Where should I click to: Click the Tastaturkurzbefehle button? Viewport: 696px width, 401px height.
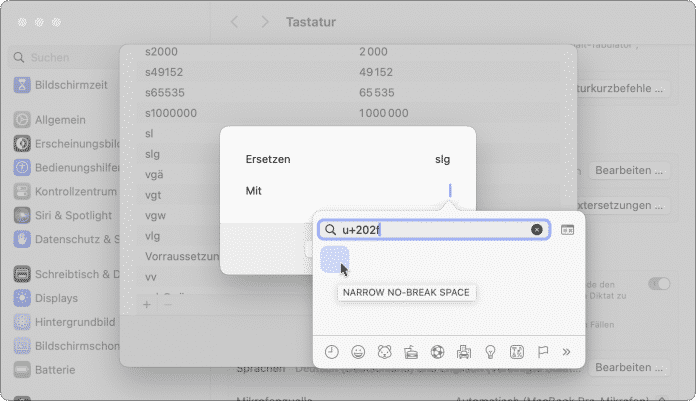click(x=621, y=88)
